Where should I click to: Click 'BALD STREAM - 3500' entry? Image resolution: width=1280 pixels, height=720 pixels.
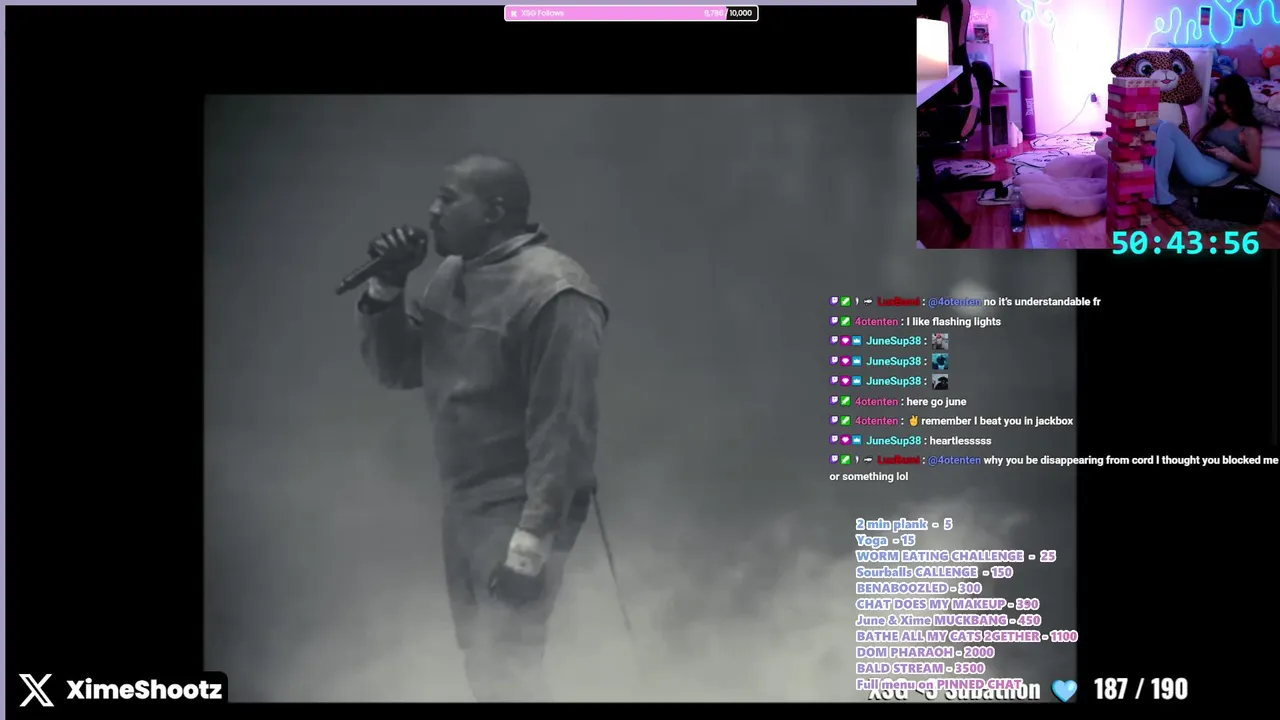point(920,668)
